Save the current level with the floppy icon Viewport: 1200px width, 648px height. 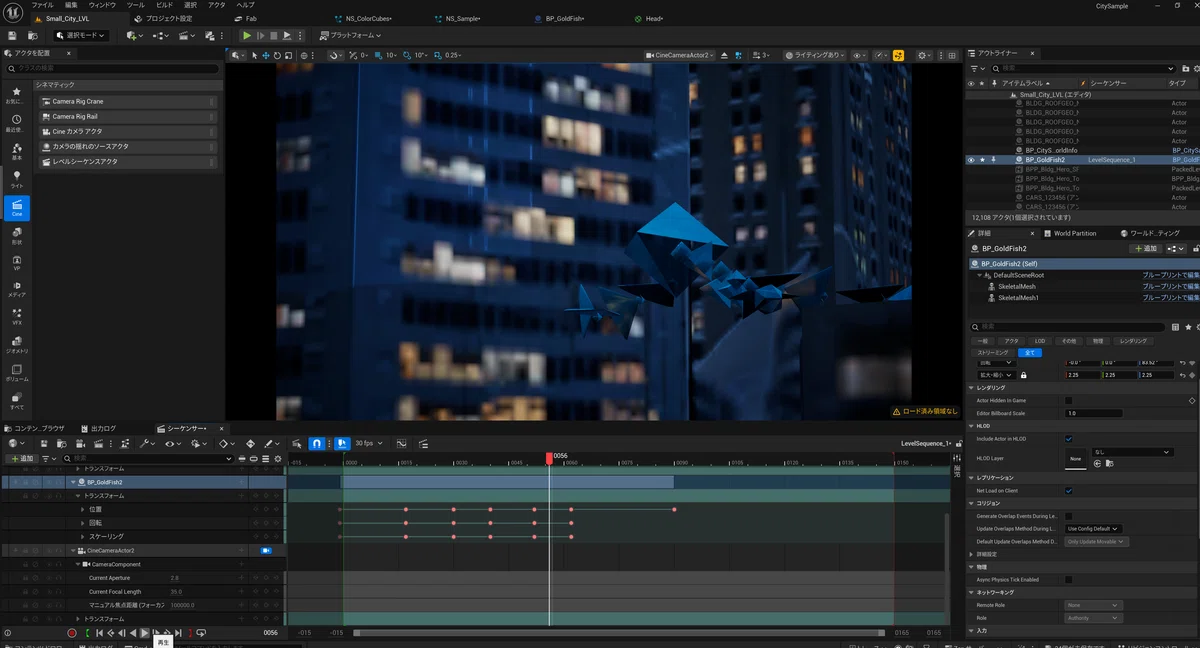coord(12,36)
